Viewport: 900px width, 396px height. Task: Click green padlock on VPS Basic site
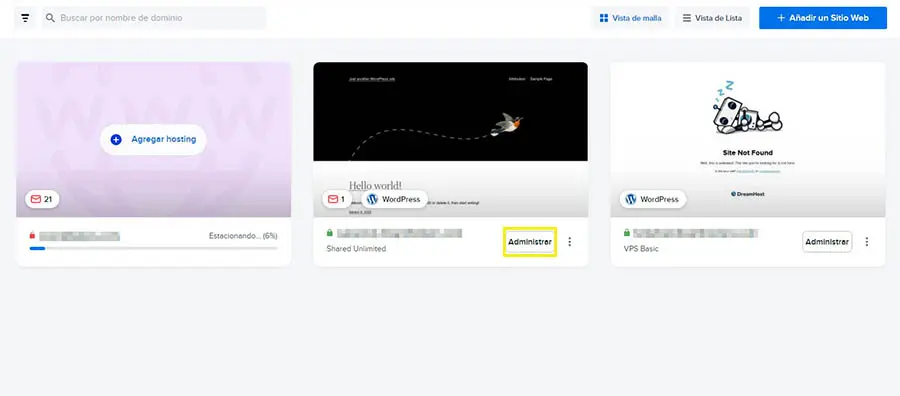(x=627, y=233)
